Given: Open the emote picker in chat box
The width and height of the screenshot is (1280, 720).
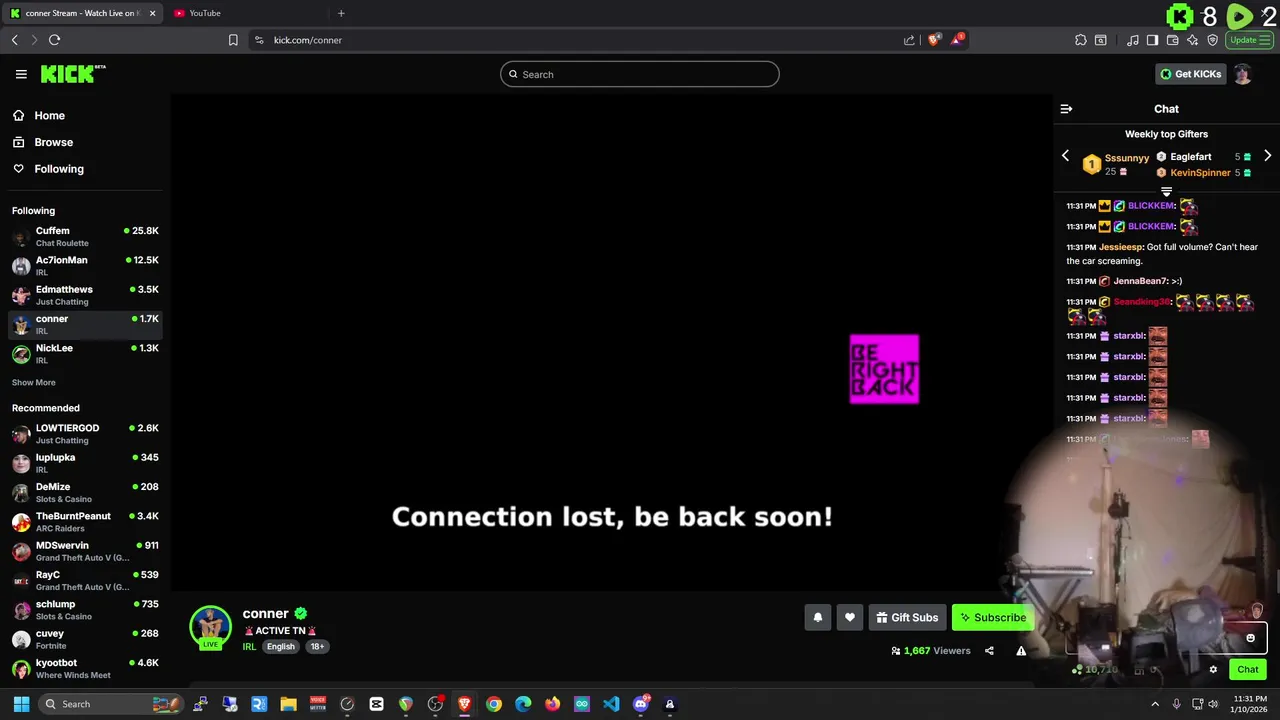Looking at the screenshot, I should pos(1250,638).
